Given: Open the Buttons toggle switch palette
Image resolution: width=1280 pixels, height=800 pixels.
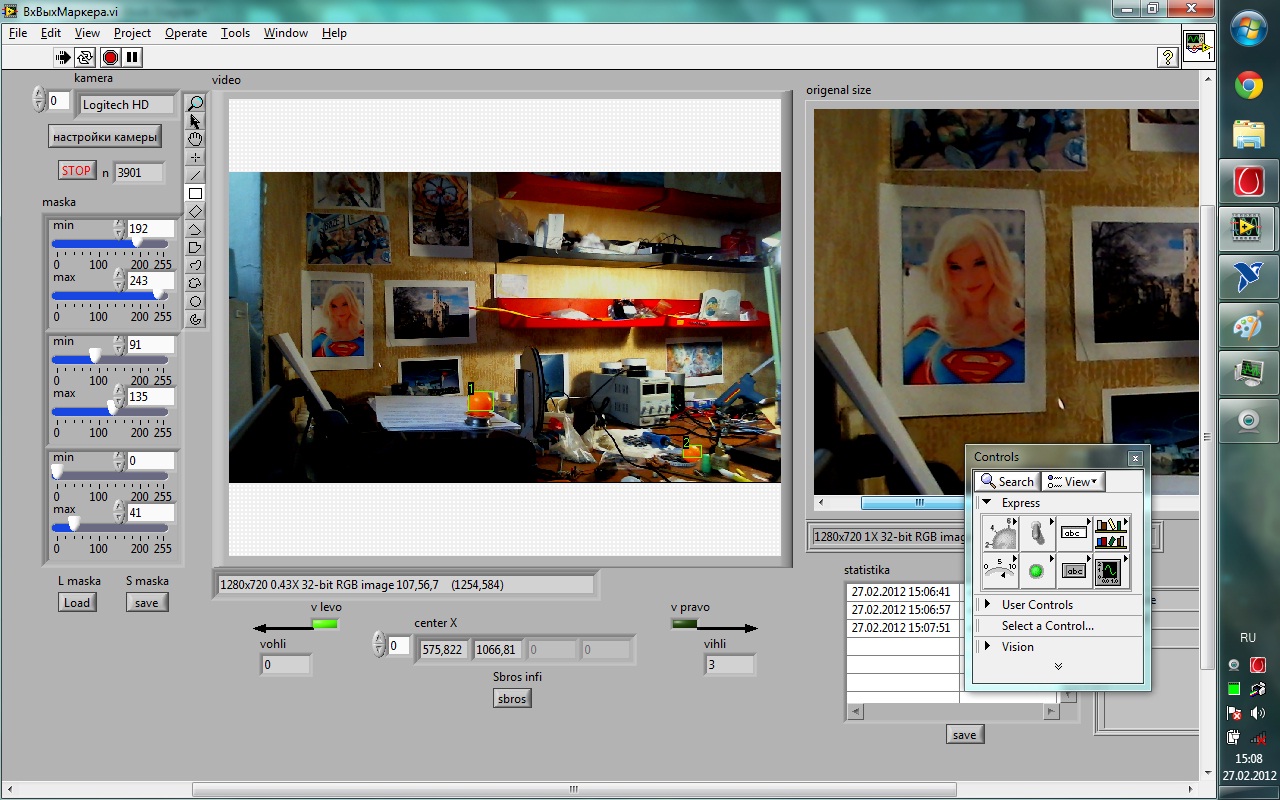Looking at the screenshot, I should click(x=1037, y=533).
